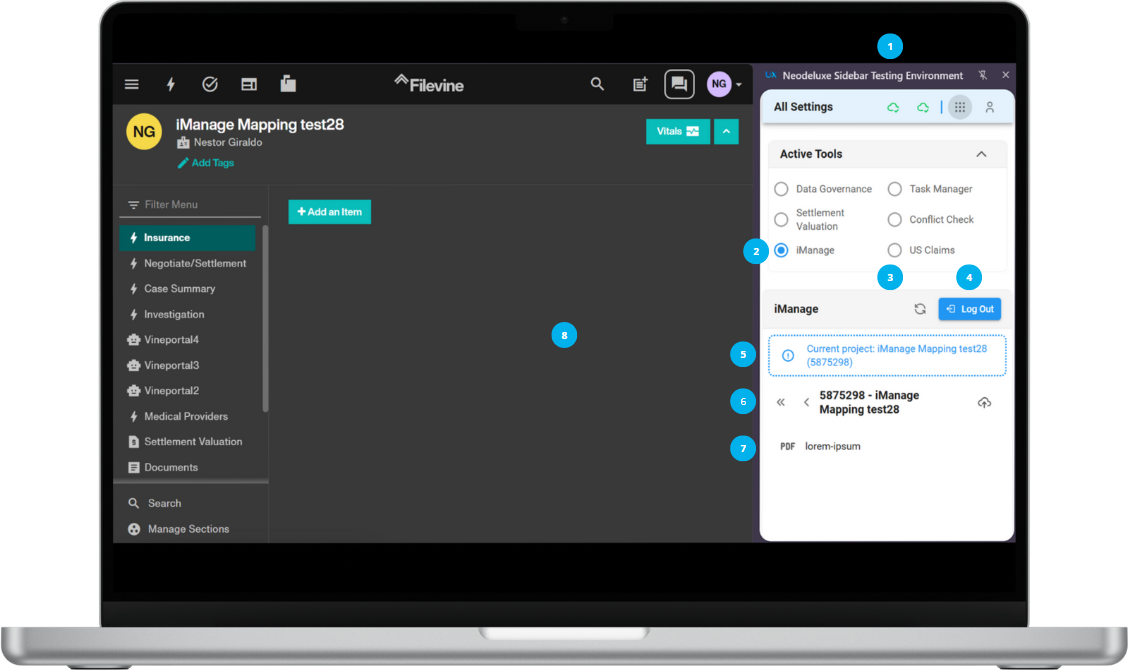Go to root with double left chevron
Image resolution: width=1131 pixels, height=670 pixels.
(x=780, y=402)
